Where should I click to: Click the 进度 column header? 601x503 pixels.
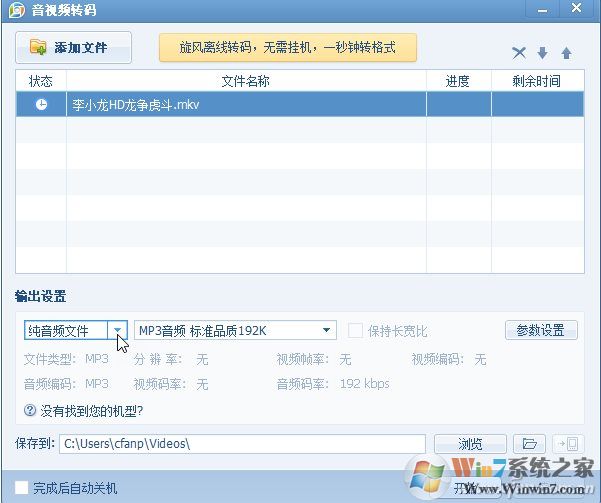pos(458,81)
